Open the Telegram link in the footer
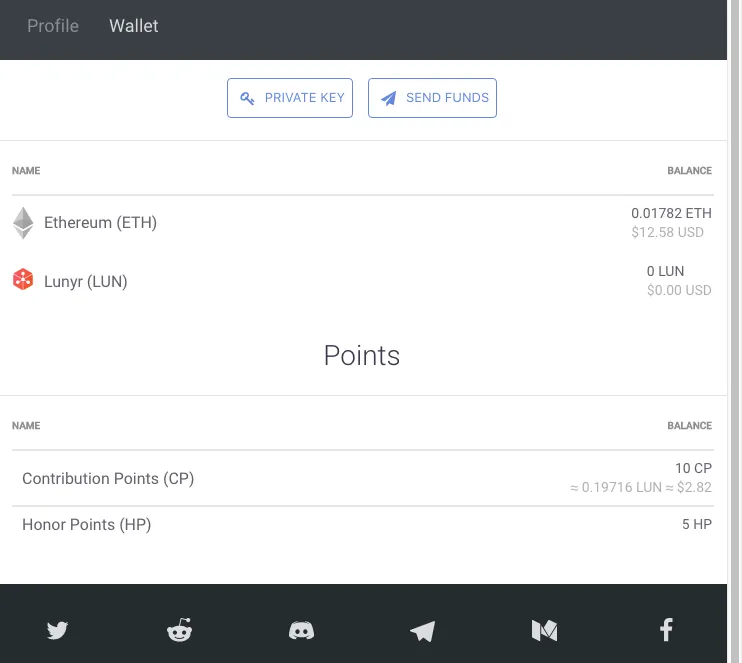 [423, 631]
